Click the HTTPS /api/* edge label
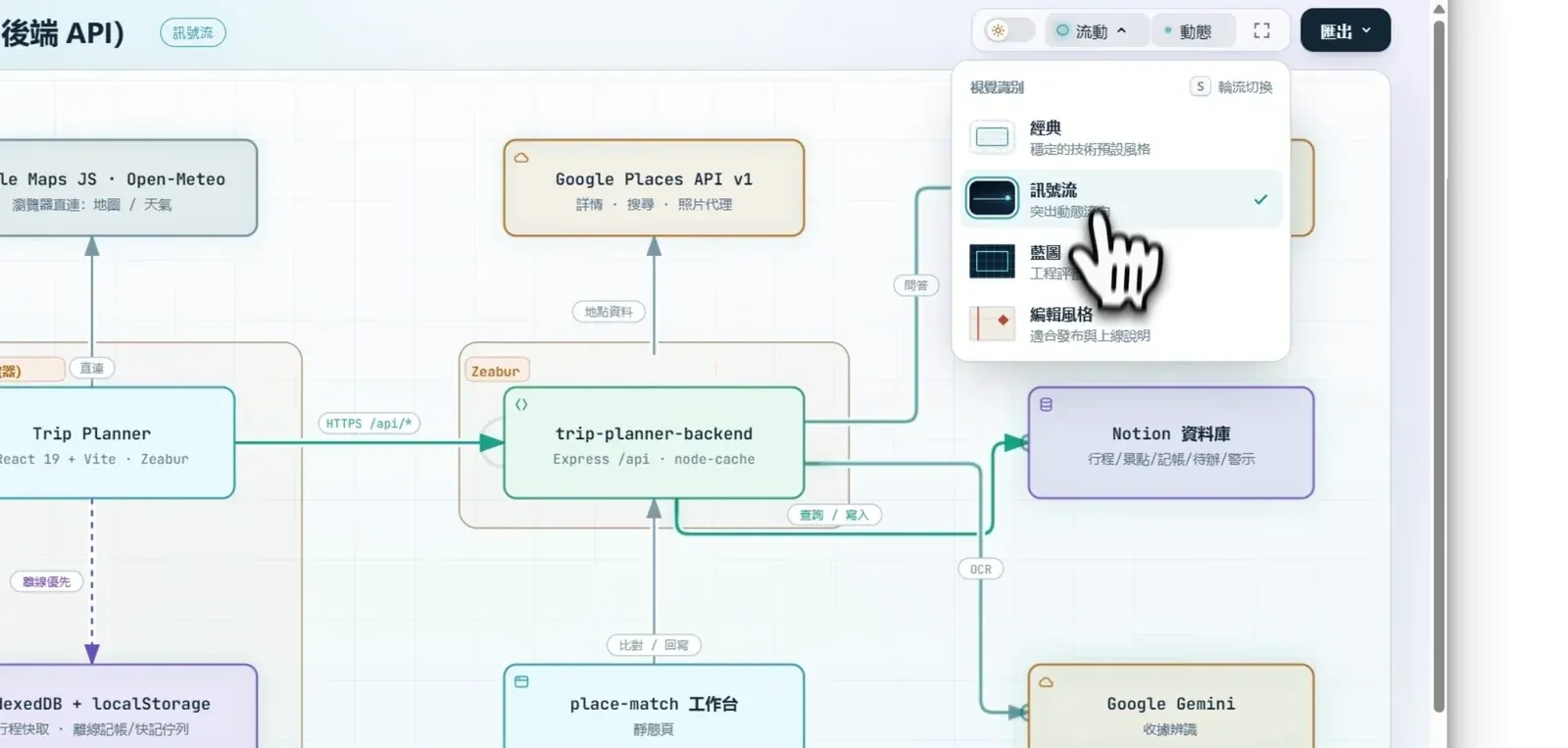 point(368,424)
